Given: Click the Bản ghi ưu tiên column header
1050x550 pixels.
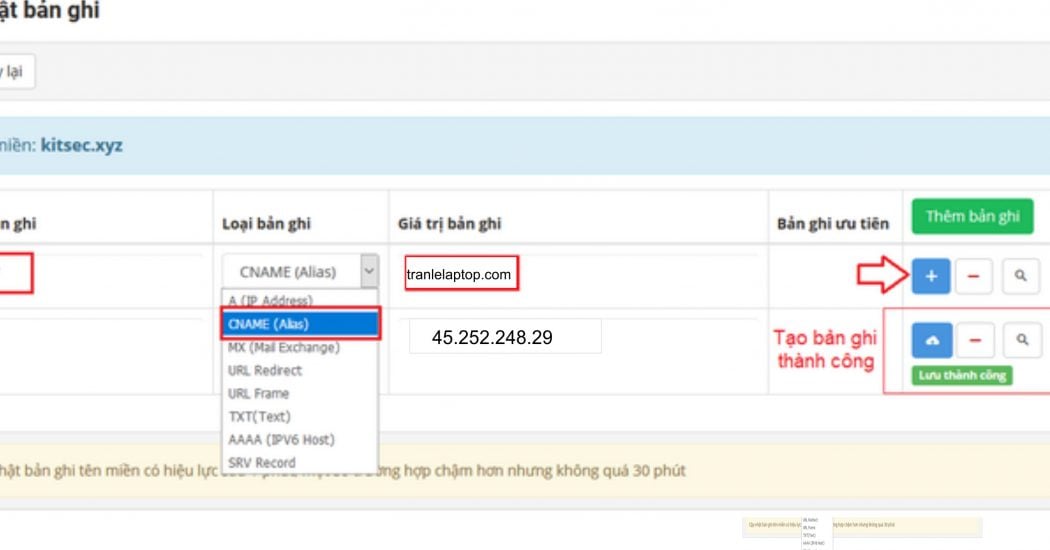Looking at the screenshot, I should (x=833, y=224).
